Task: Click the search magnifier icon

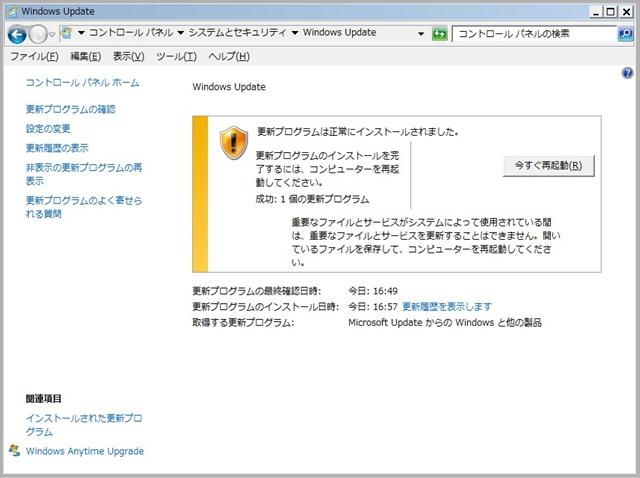Action: (x=625, y=34)
